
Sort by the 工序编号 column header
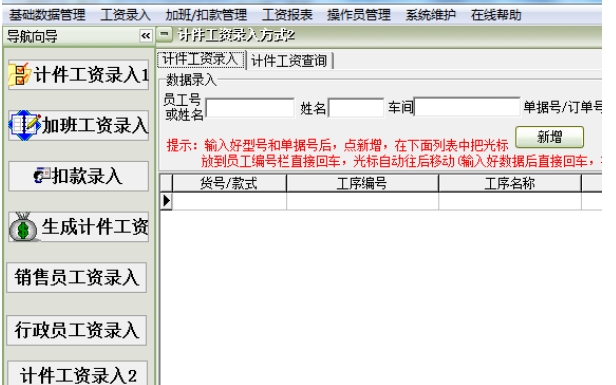tap(362, 183)
